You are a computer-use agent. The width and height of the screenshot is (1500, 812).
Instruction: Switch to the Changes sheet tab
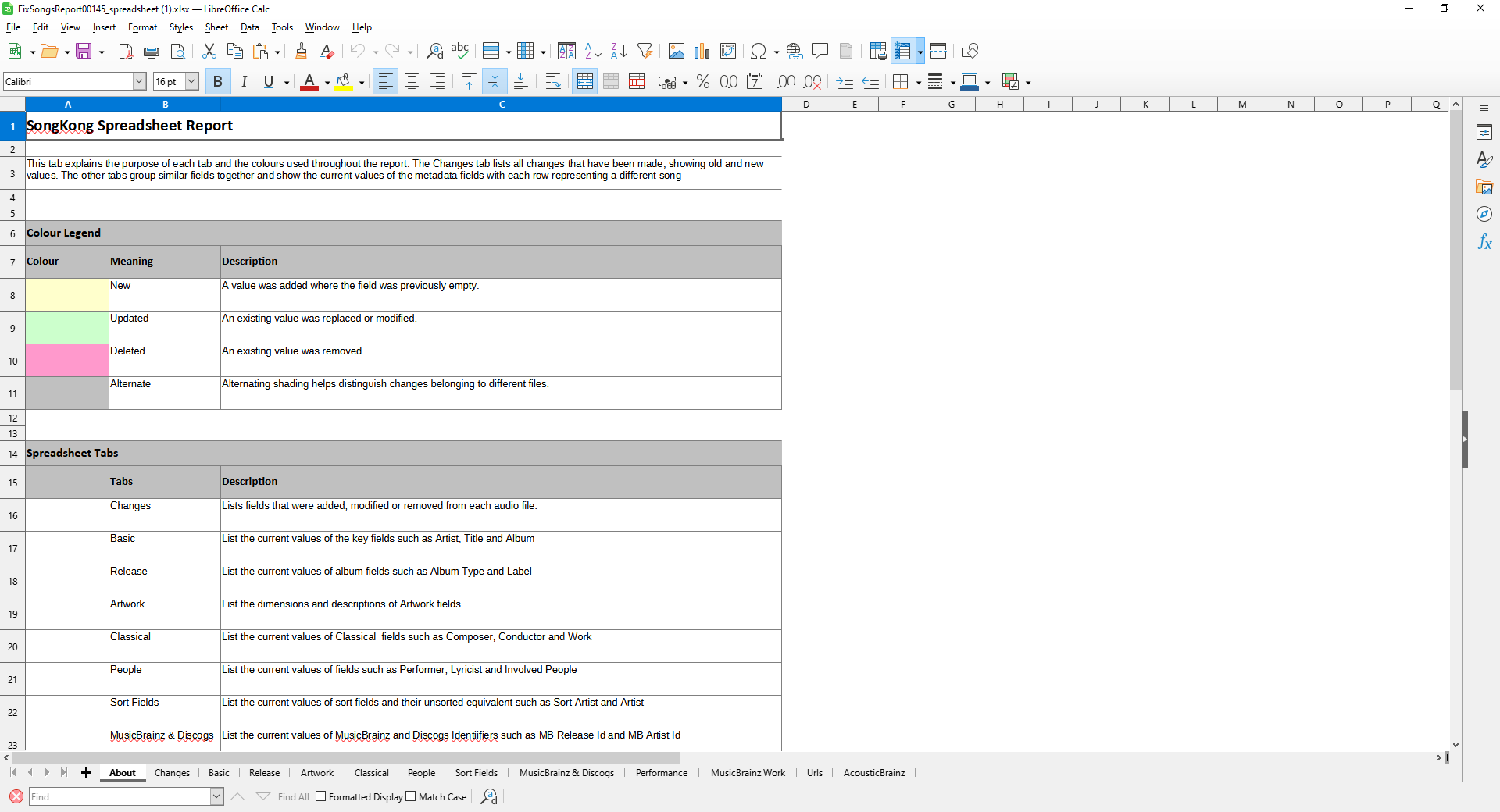point(172,773)
